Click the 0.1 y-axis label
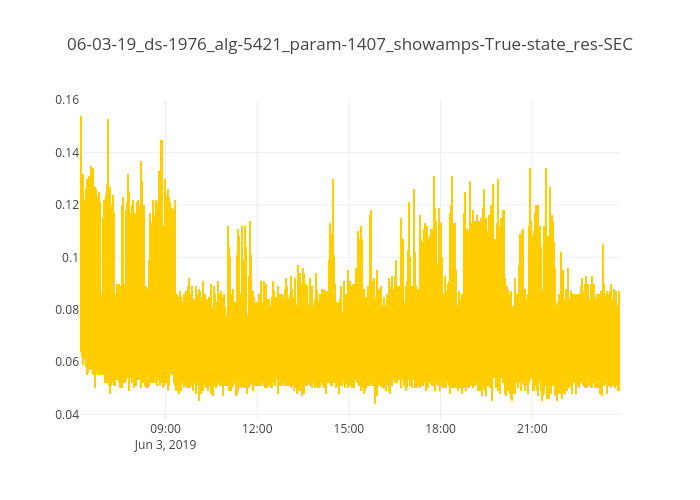This screenshot has height=500, width=700. click(x=70, y=258)
